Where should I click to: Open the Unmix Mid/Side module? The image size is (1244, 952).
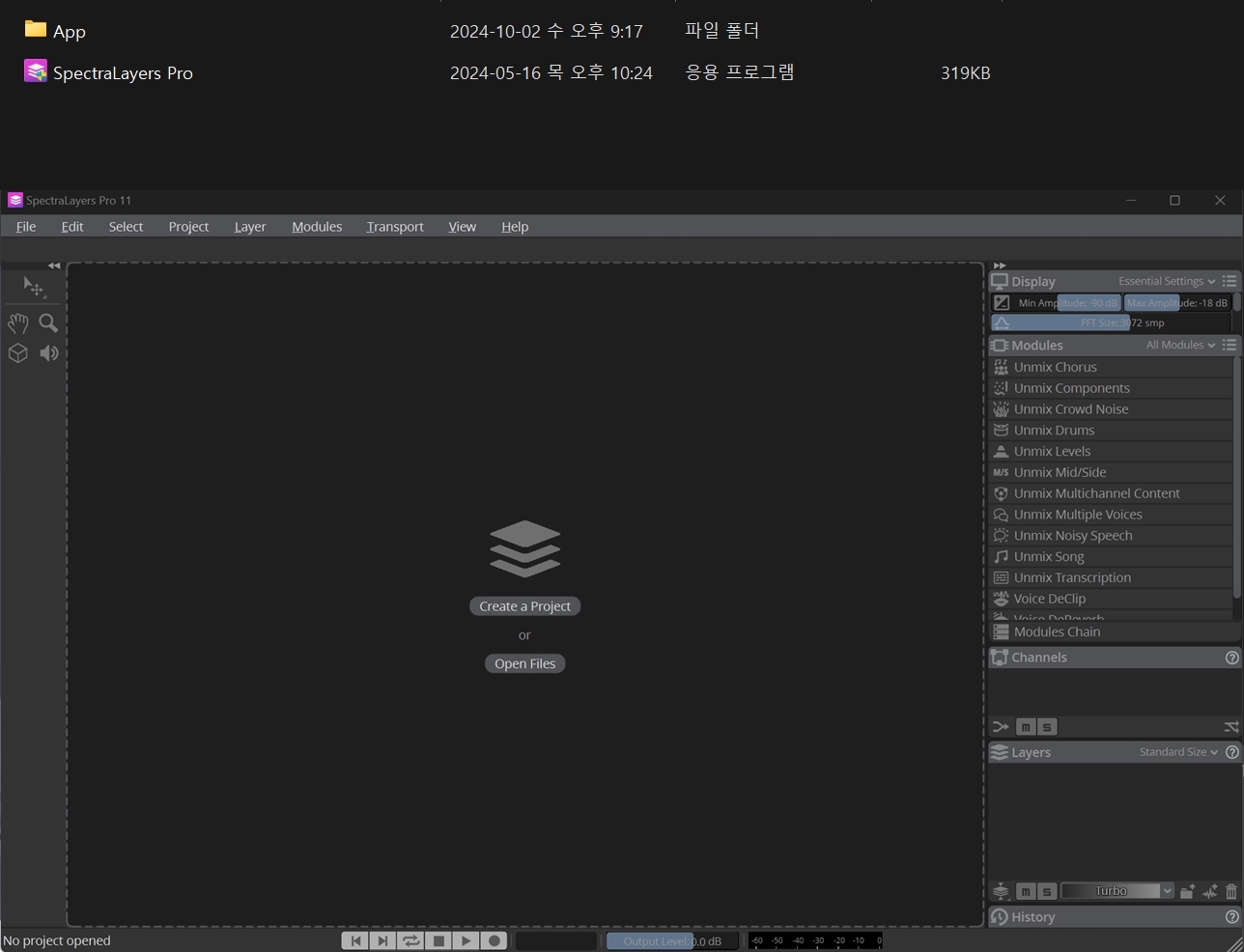[x=1111, y=472]
